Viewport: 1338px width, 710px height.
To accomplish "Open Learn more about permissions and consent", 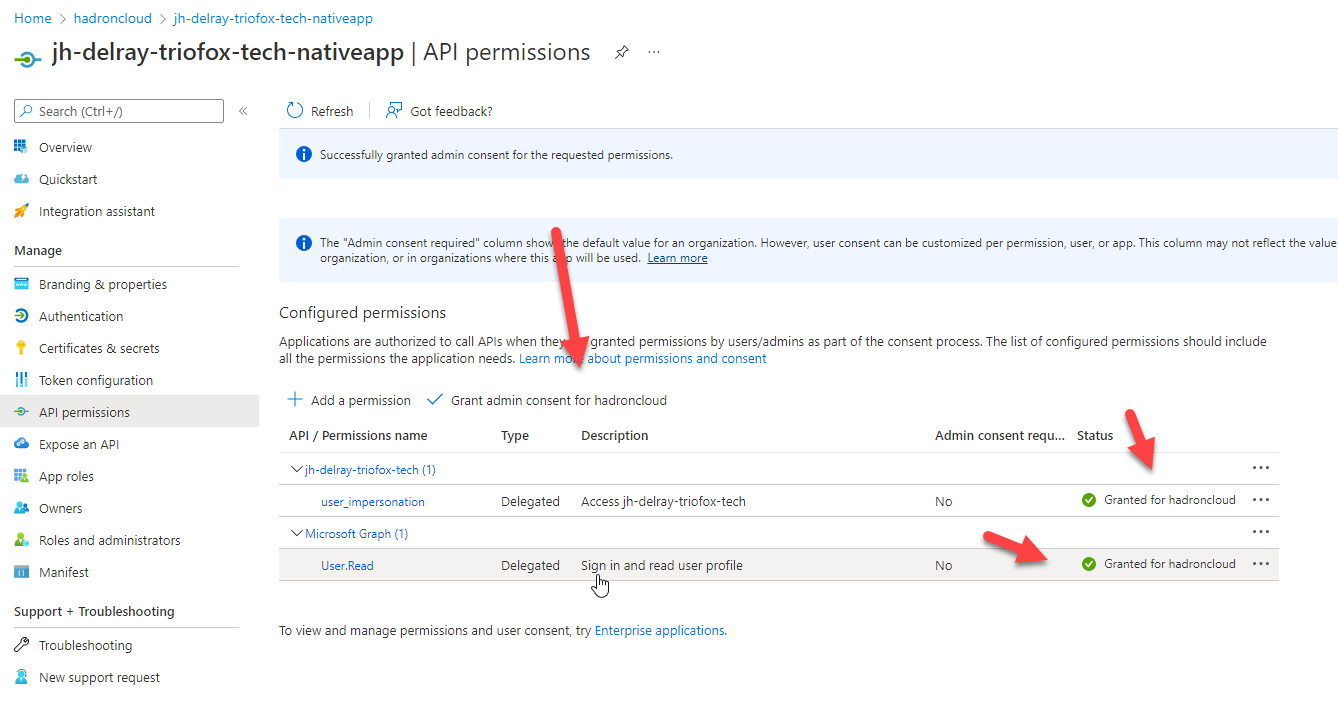I will (x=643, y=358).
